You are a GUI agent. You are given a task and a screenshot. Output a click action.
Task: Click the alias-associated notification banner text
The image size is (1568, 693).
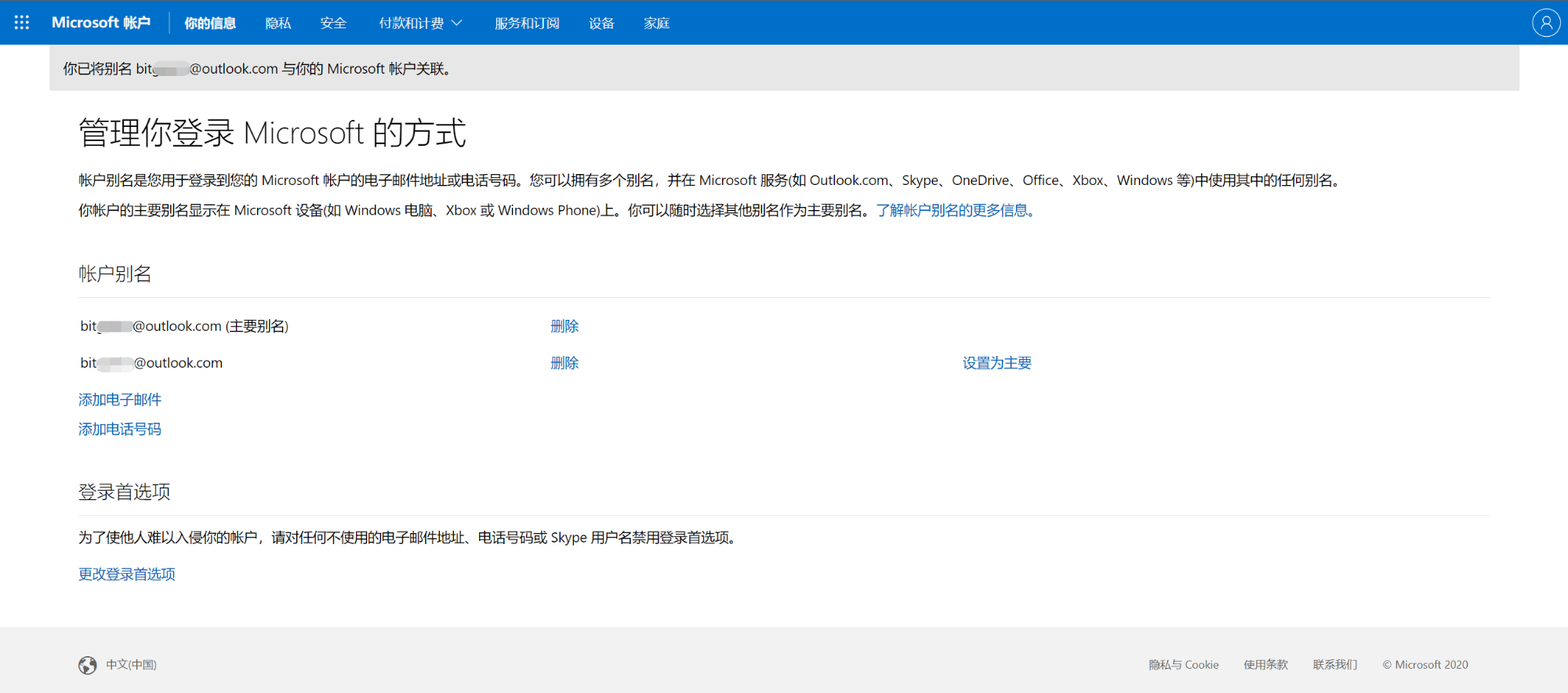[x=259, y=69]
